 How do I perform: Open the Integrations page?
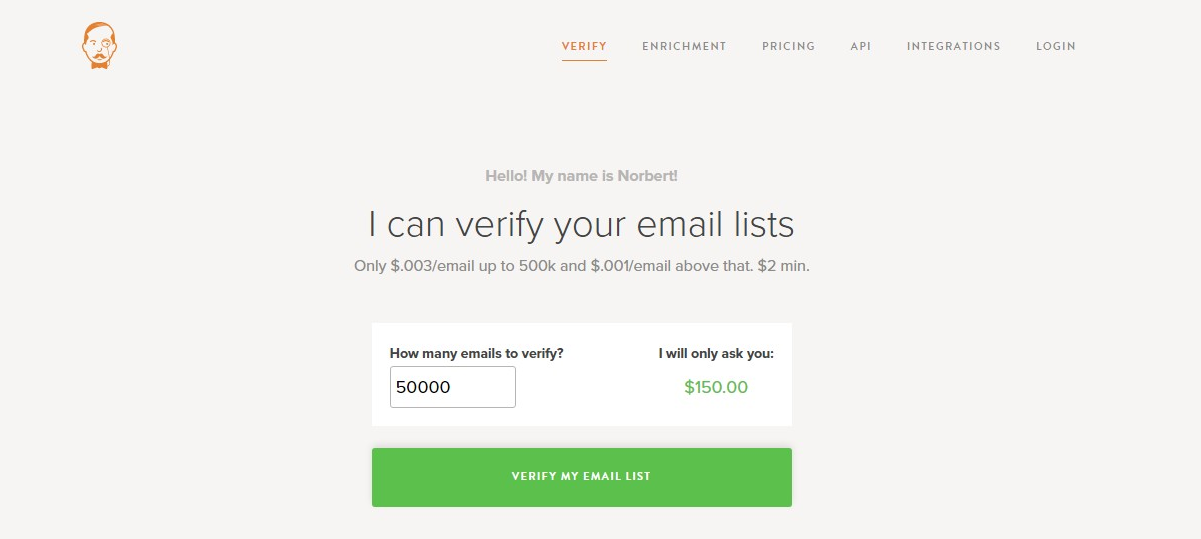coord(954,46)
